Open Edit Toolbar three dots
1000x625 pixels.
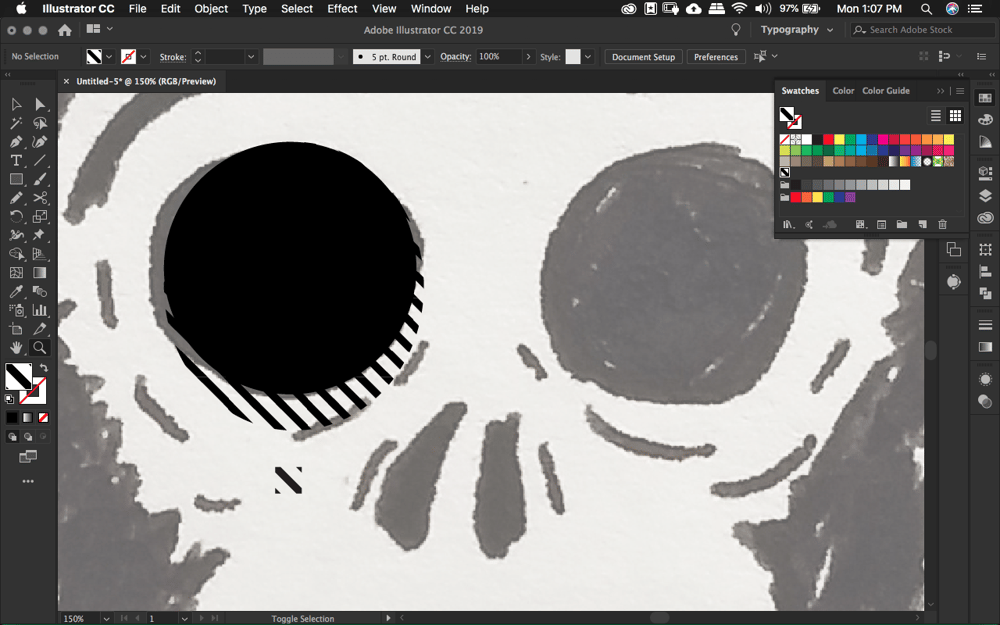point(28,482)
